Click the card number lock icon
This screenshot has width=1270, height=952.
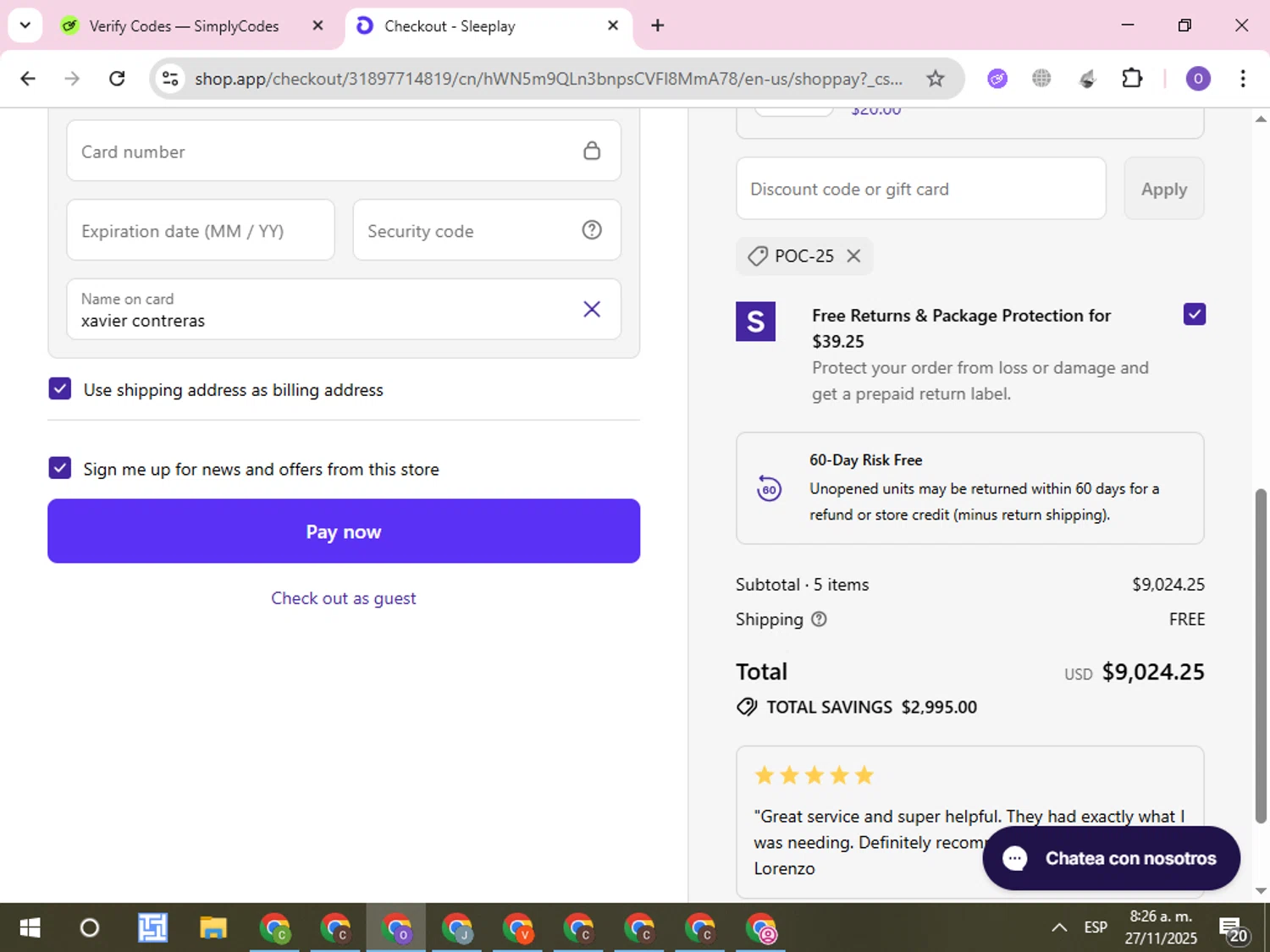(x=592, y=151)
